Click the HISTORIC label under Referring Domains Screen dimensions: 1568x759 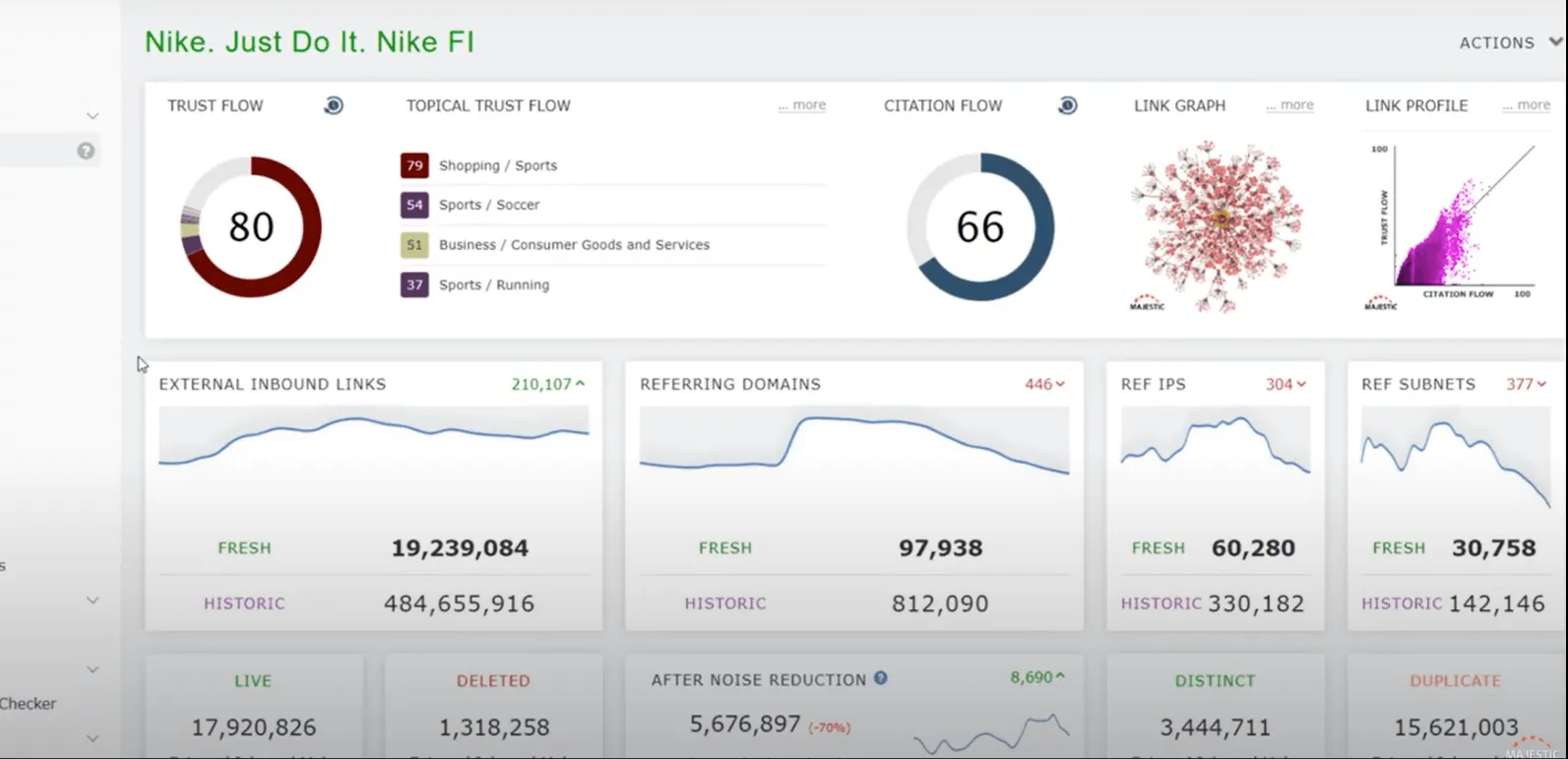(x=725, y=603)
